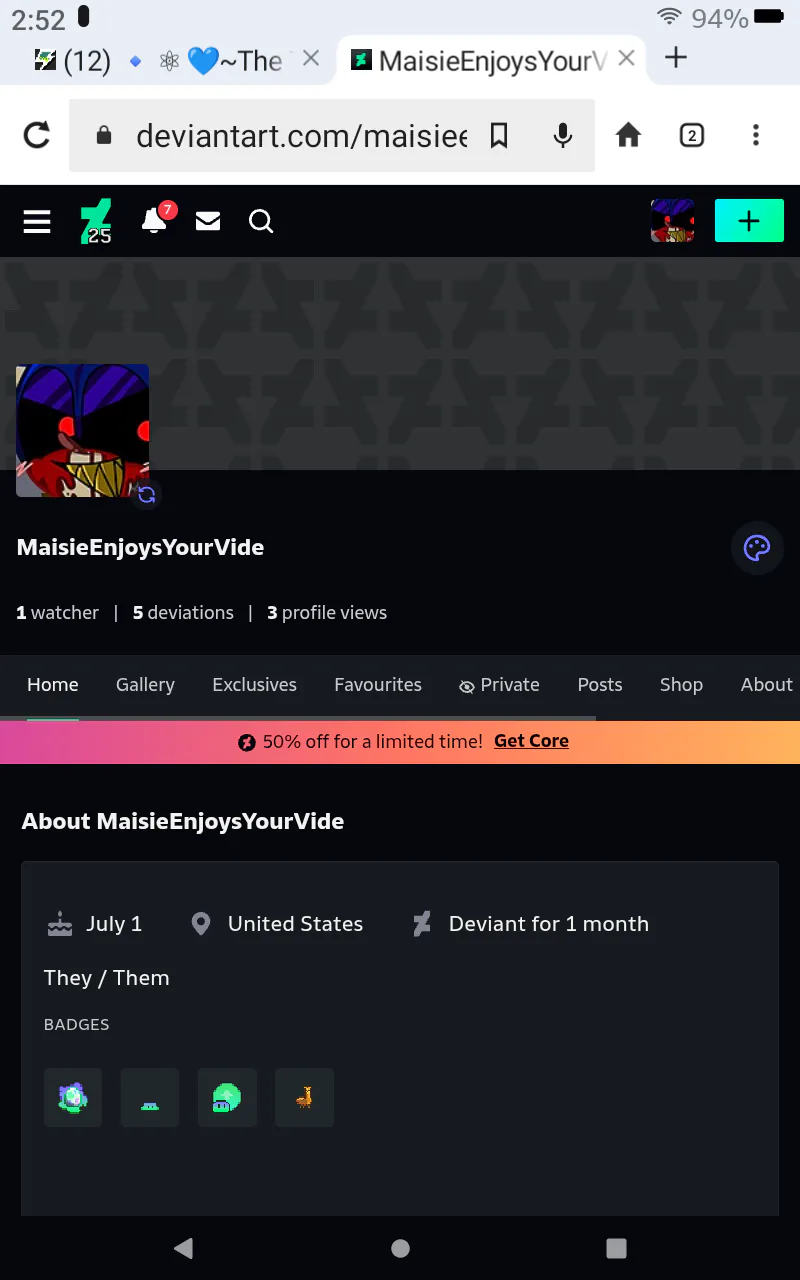
Task: Open the messages envelope icon
Action: click(208, 221)
